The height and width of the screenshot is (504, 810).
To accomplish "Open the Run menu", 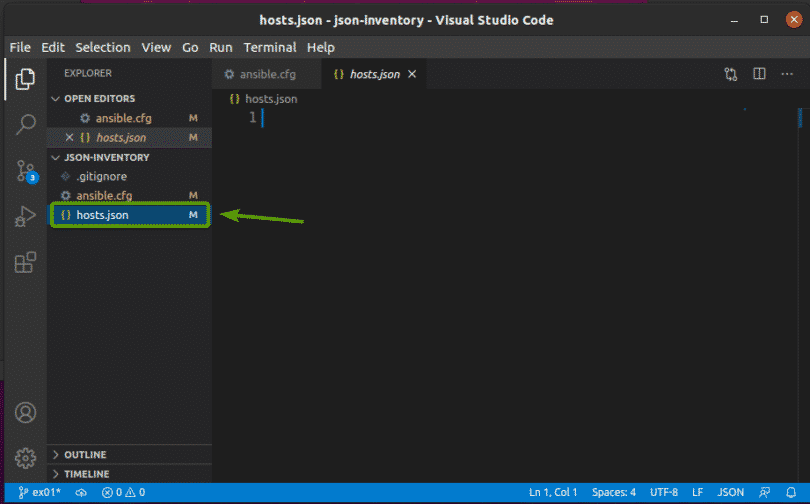I will 221,48.
